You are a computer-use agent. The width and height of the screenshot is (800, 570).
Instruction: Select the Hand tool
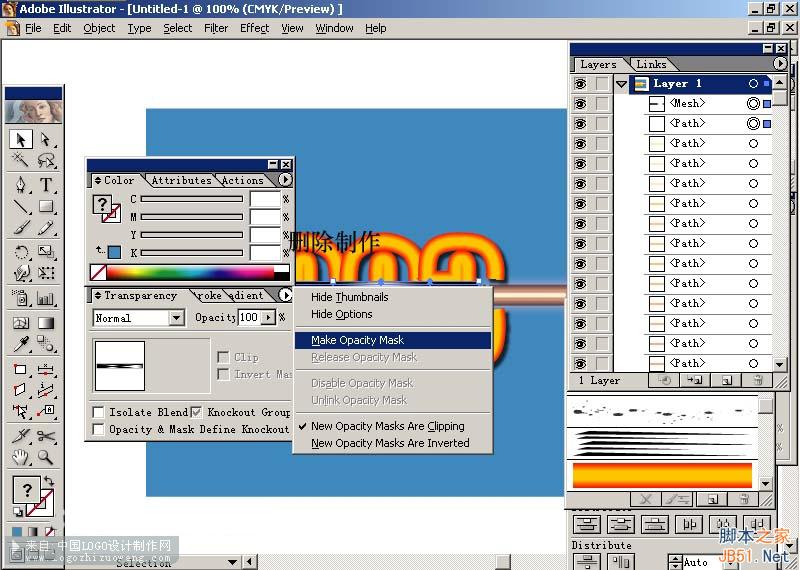coord(21,457)
